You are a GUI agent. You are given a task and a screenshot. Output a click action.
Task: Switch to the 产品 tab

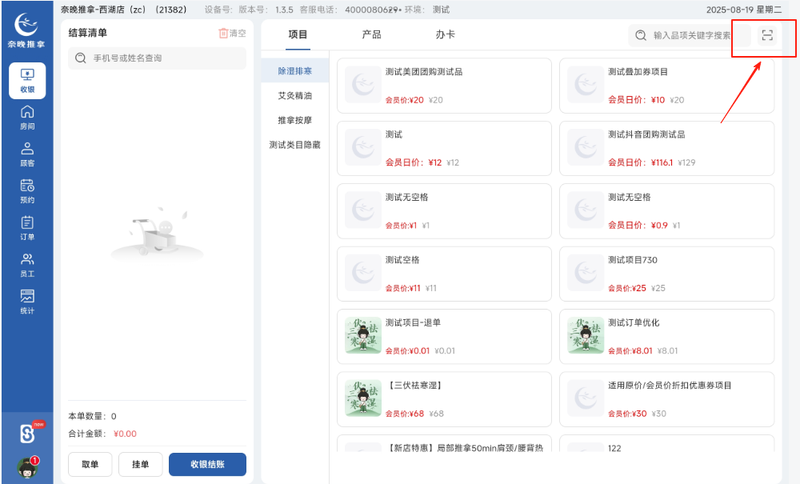tap(371, 34)
